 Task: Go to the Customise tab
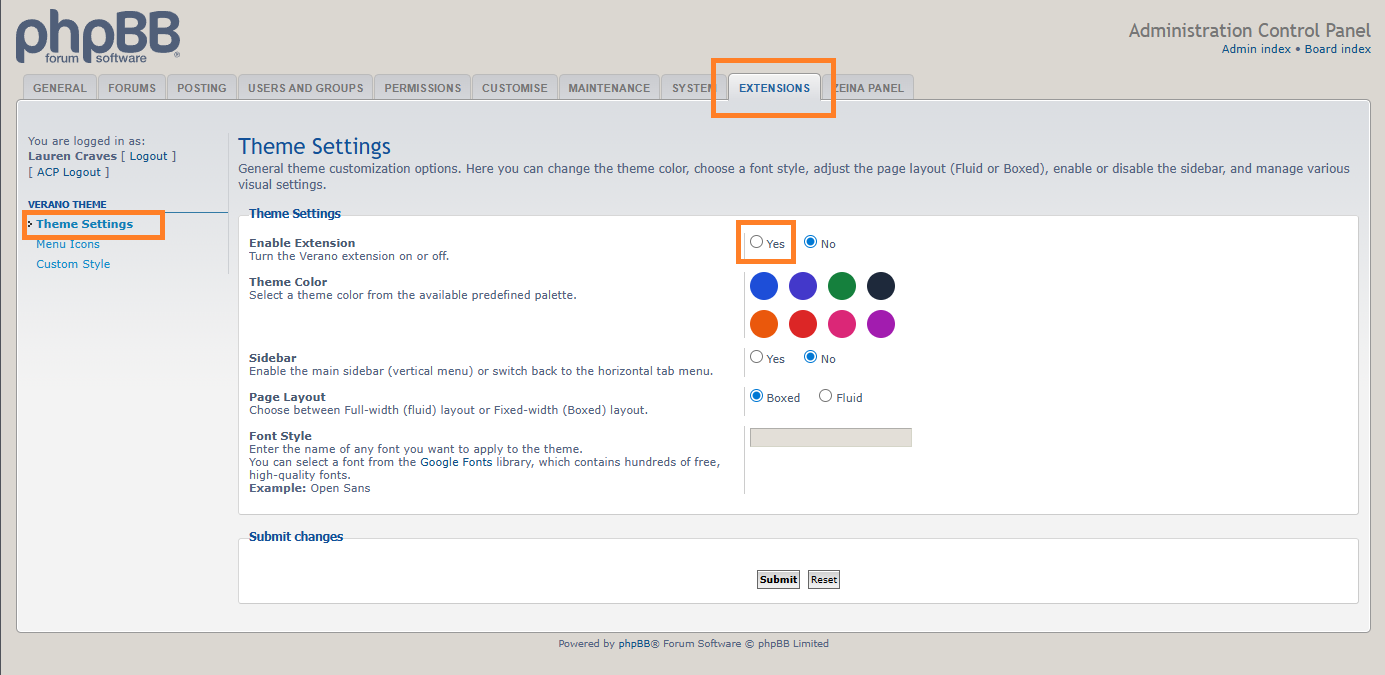click(514, 88)
